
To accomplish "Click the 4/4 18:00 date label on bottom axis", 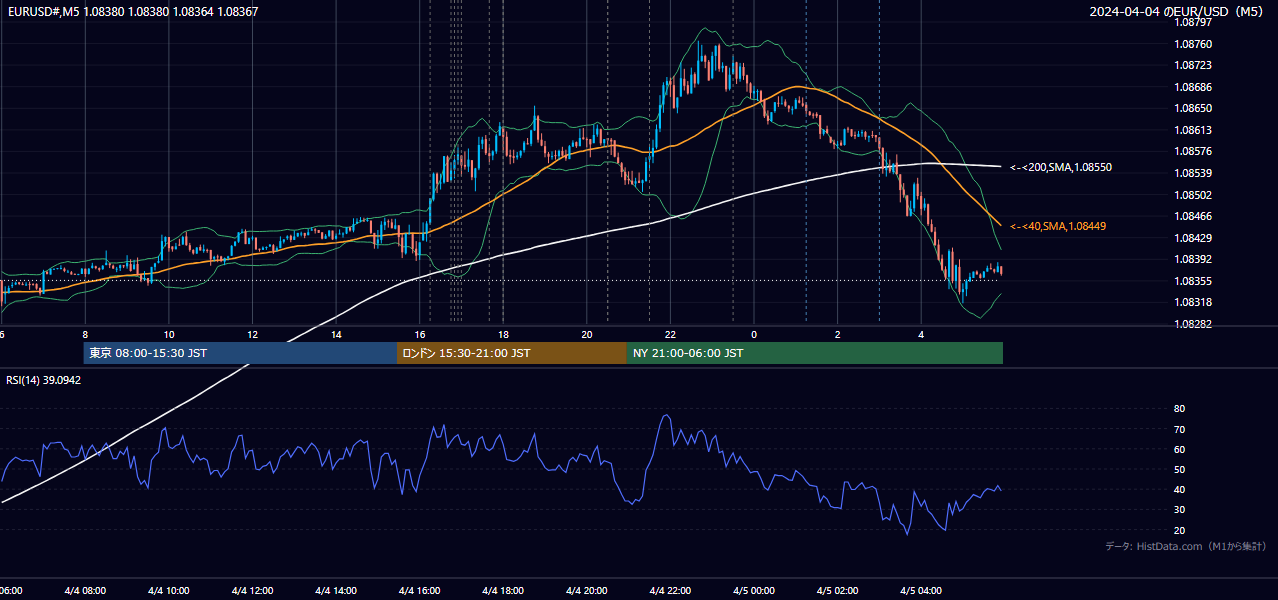I will point(503,591).
